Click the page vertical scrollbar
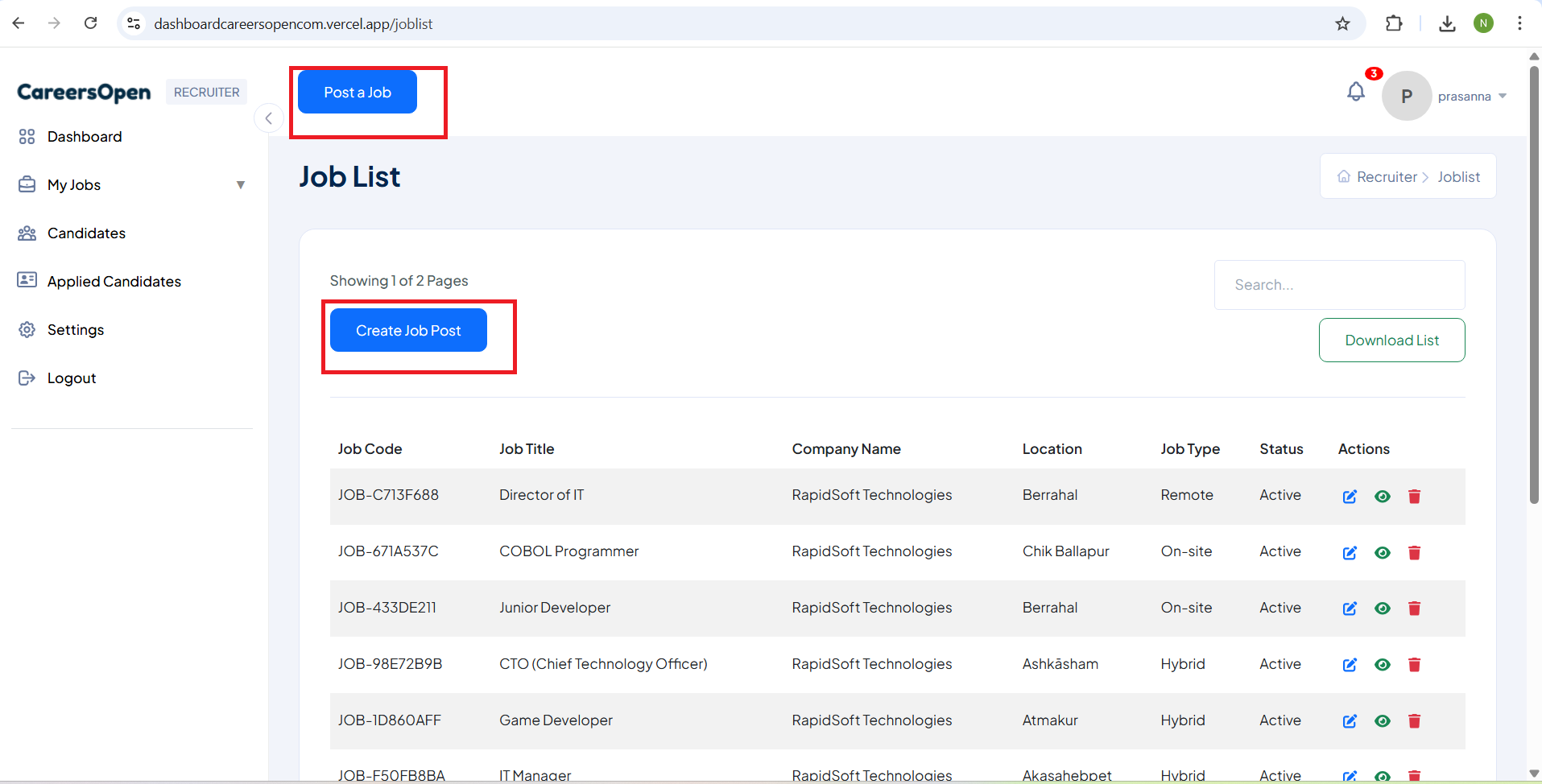The image size is (1542, 784). pyautogui.click(x=1534, y=282)
